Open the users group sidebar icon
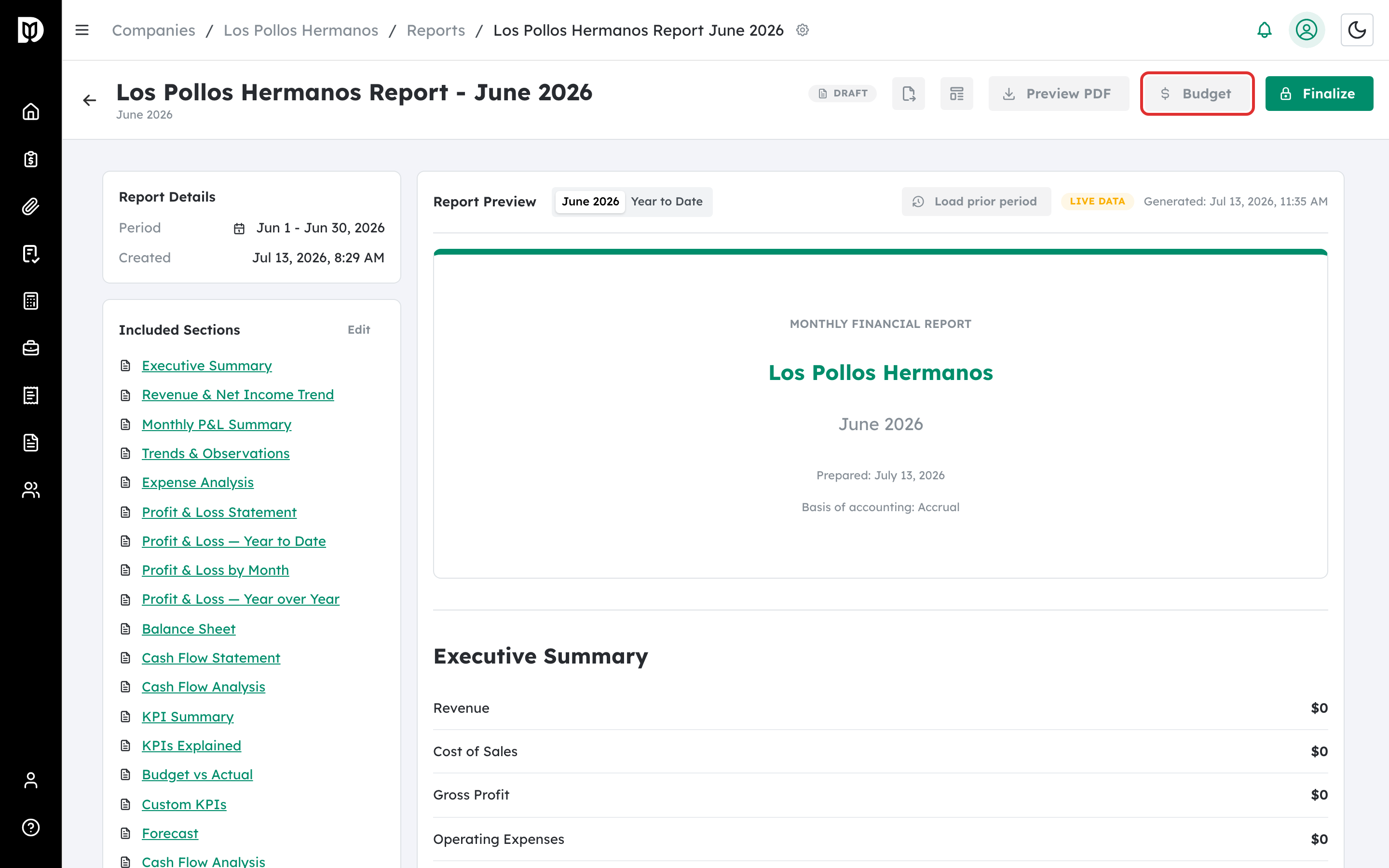 [30, 489]
